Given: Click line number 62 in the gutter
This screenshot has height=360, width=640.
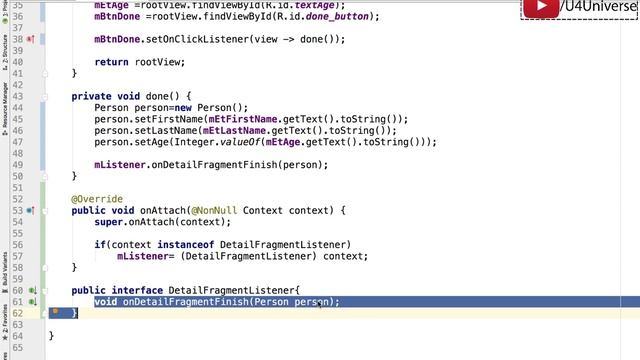Looking at the screenshot, I should (18, 313).
